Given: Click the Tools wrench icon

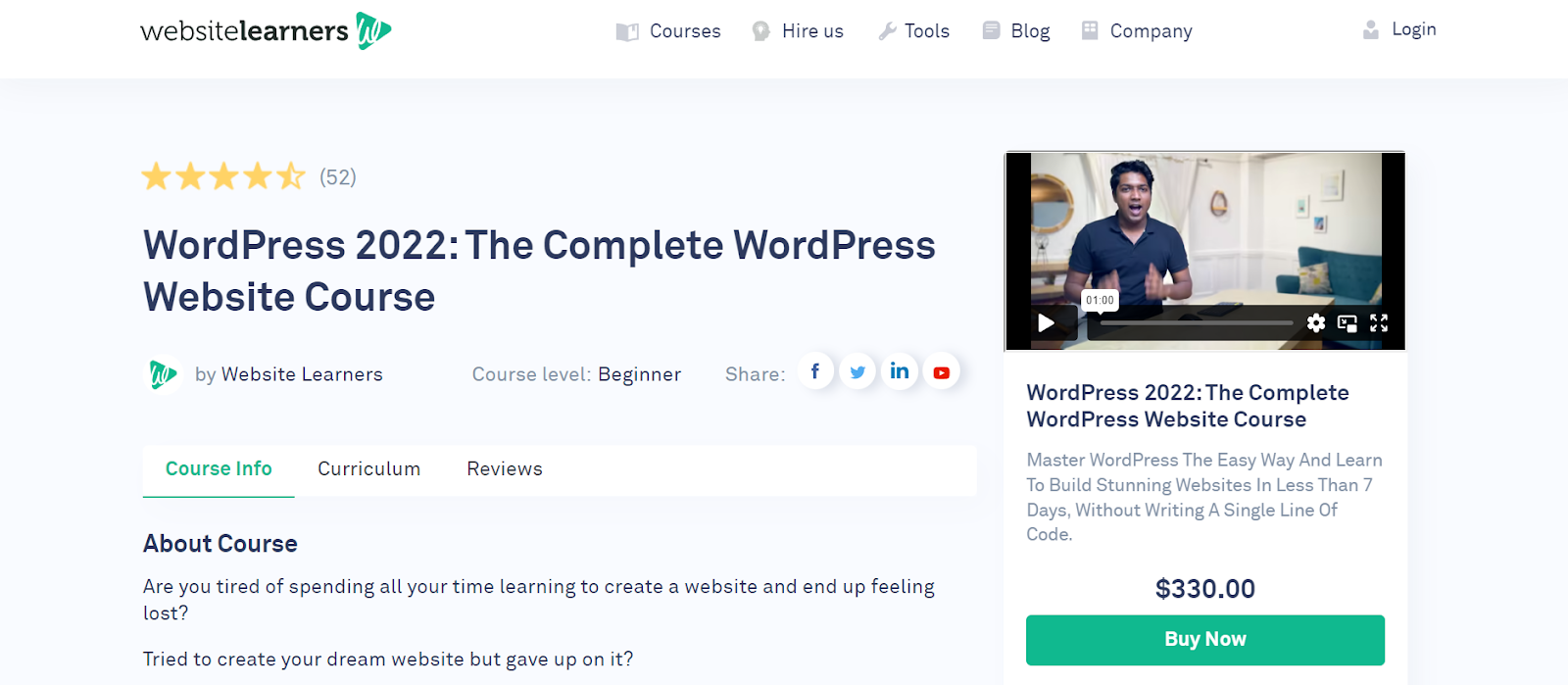Looking at the screenshot, I should (887, 31).
